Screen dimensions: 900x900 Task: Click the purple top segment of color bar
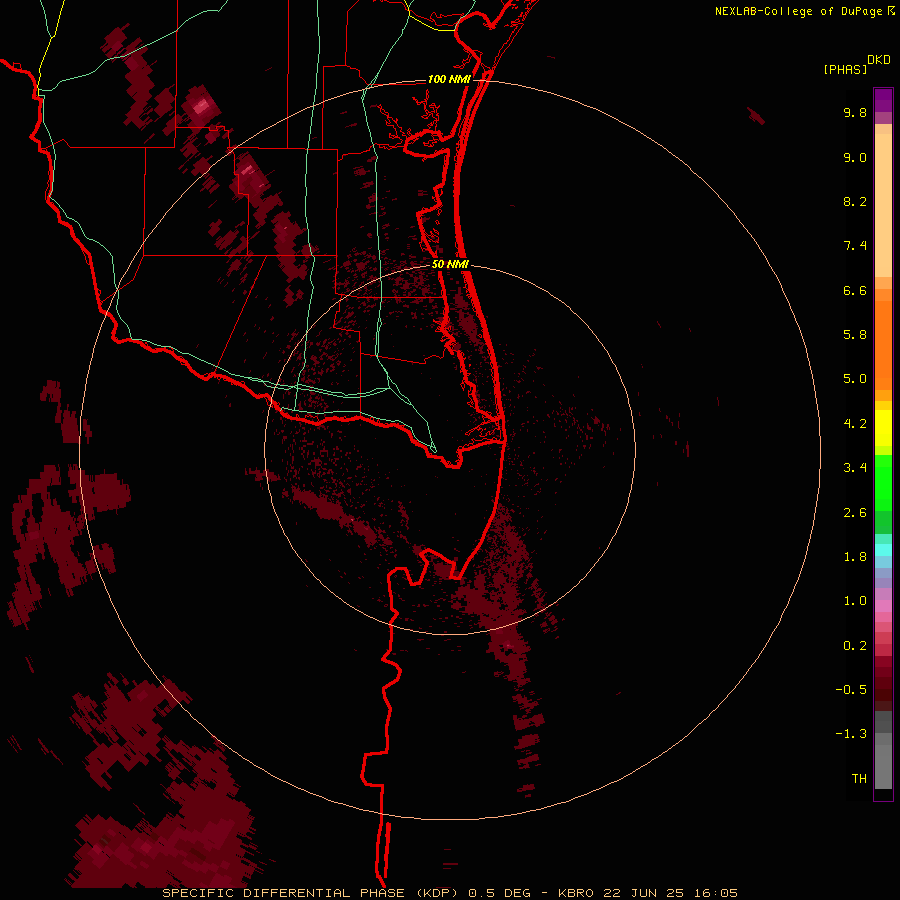click(883, 100)
